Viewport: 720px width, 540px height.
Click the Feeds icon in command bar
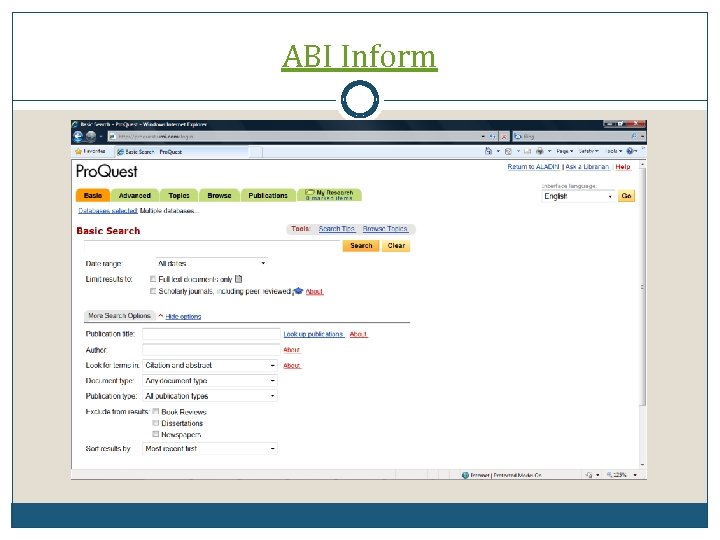(508, 151)
